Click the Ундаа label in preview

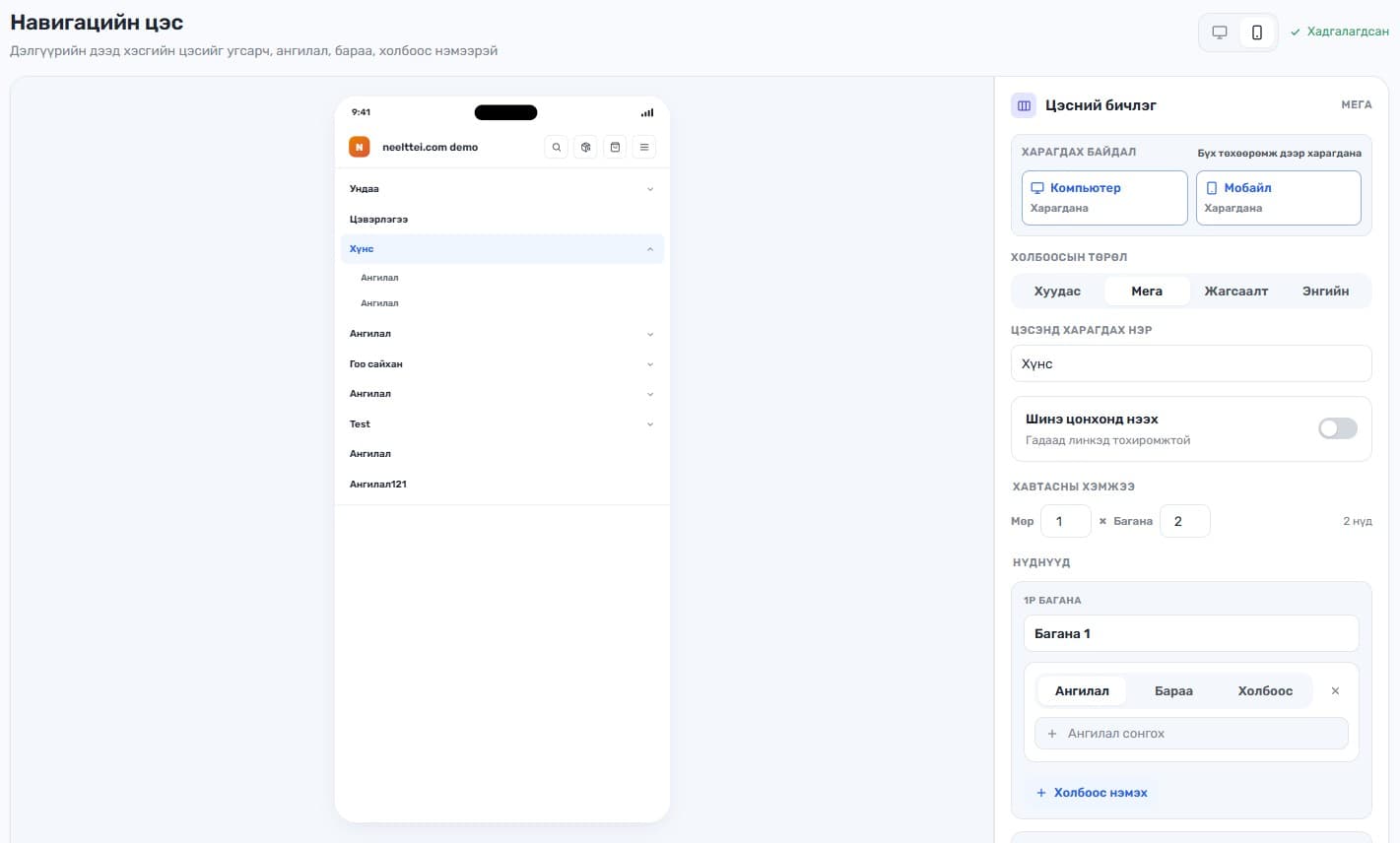[x=364, y=189]
